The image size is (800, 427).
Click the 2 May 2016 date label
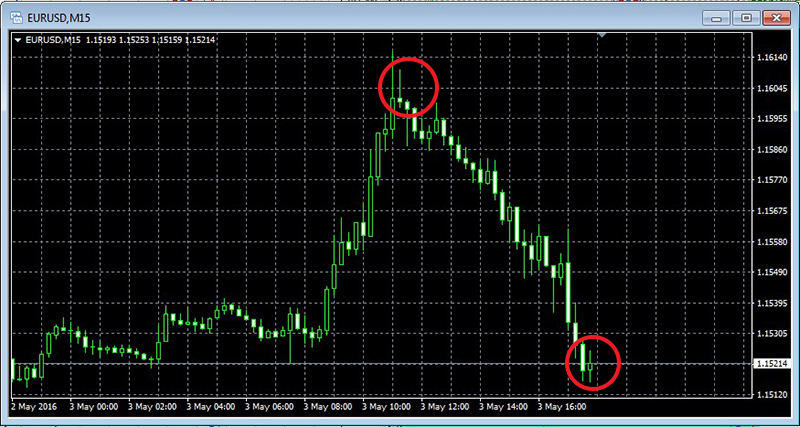pyautogui.click(x=34, y=407)
